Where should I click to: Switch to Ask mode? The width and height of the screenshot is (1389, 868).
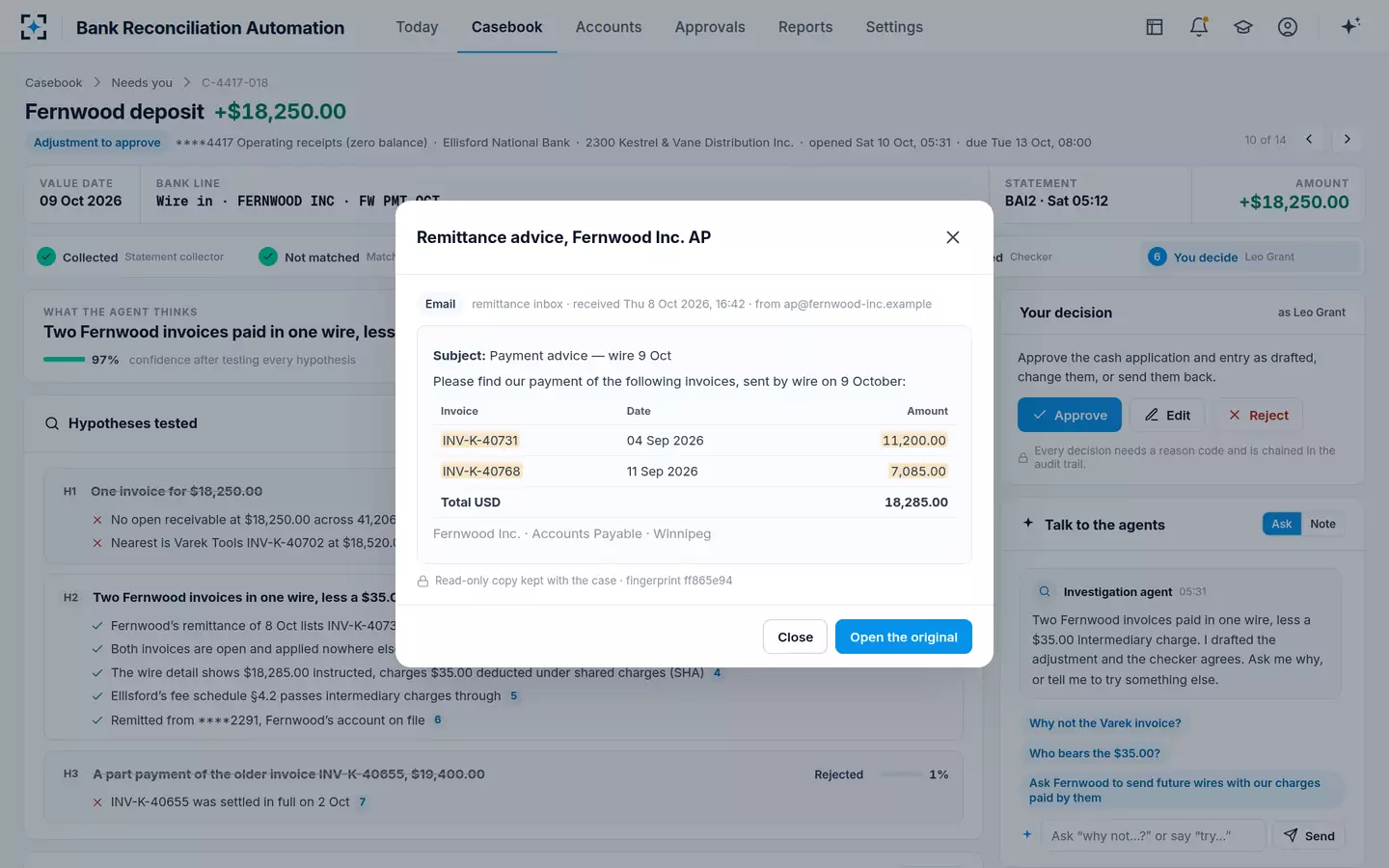click(x=1281, y=524)
